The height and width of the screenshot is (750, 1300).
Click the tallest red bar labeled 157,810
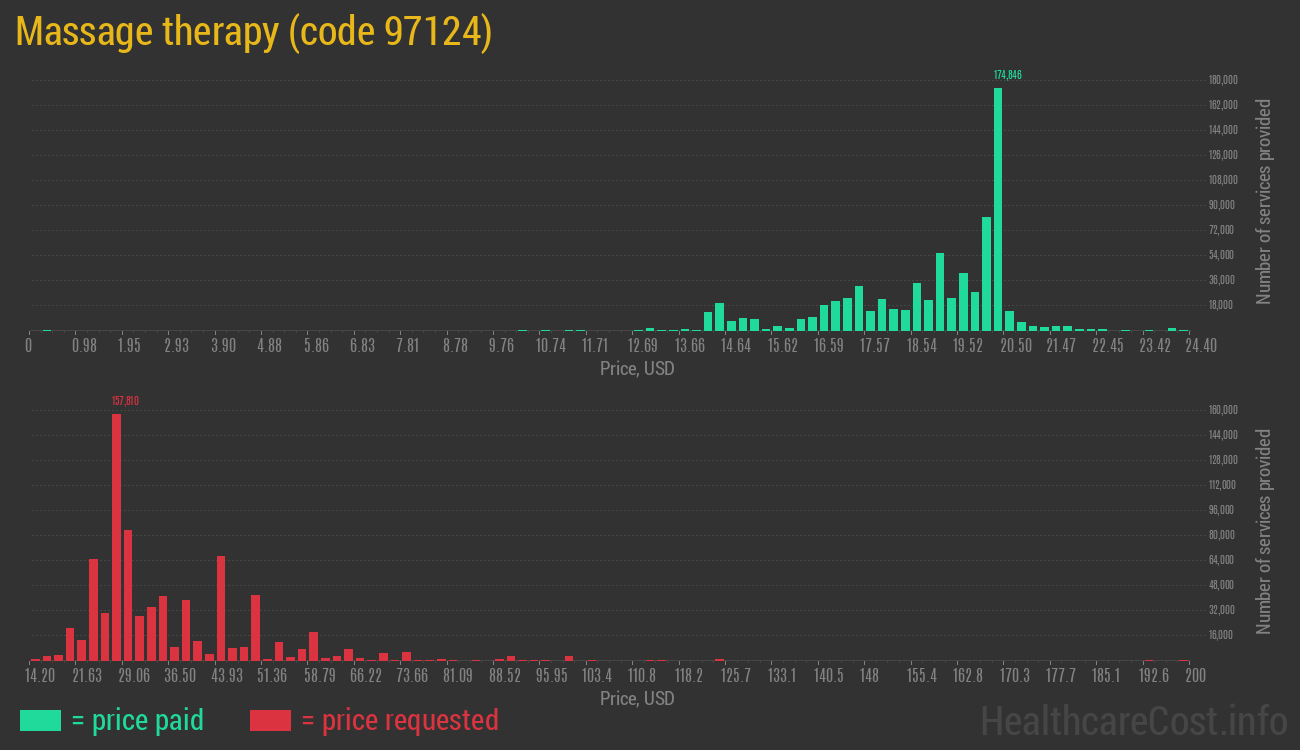pos(116,537)
